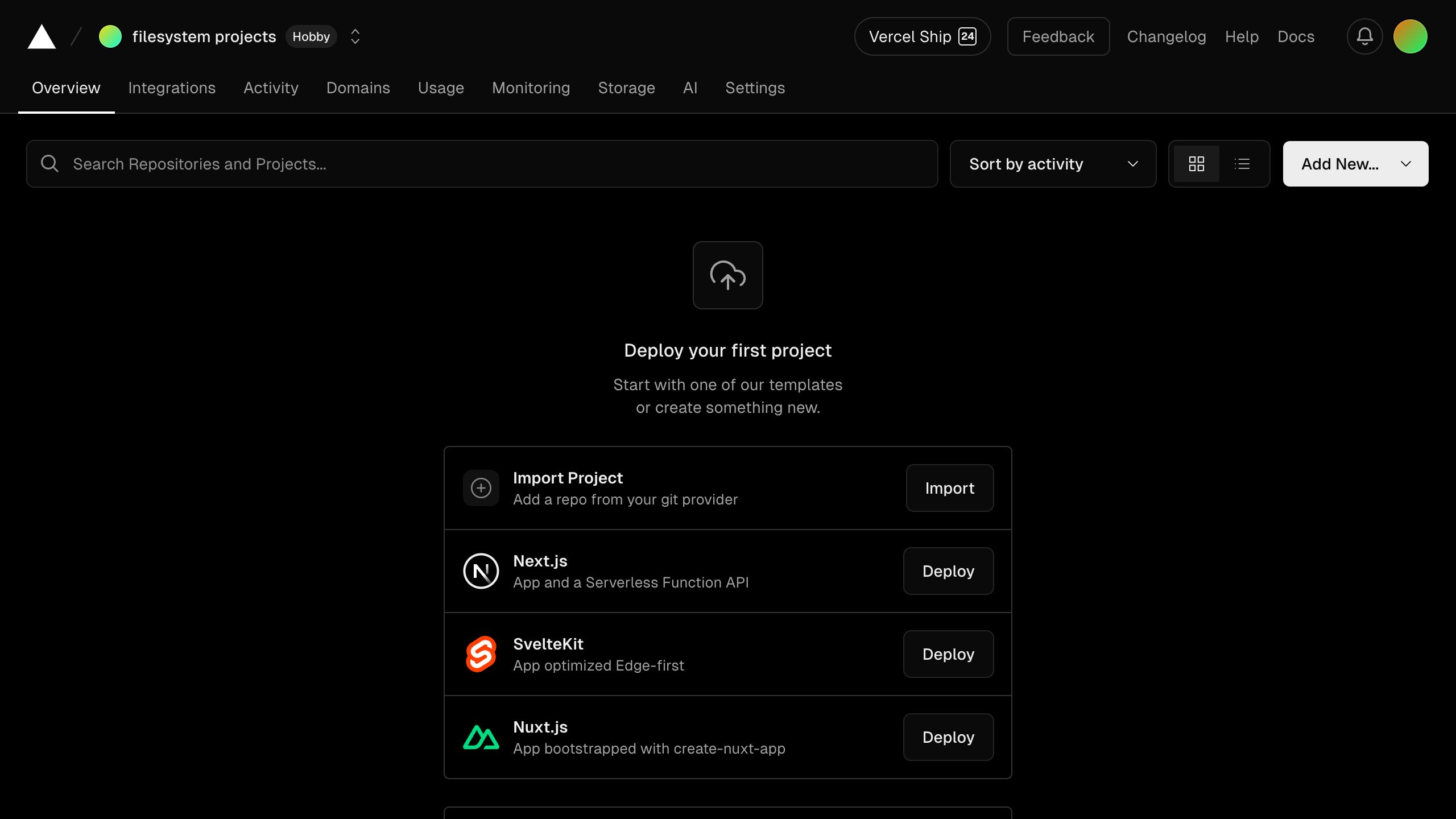The height and width of the screenshot is (819, 1456).
Task: Expand the Add New menu
Action: (x=1355, y=164)
